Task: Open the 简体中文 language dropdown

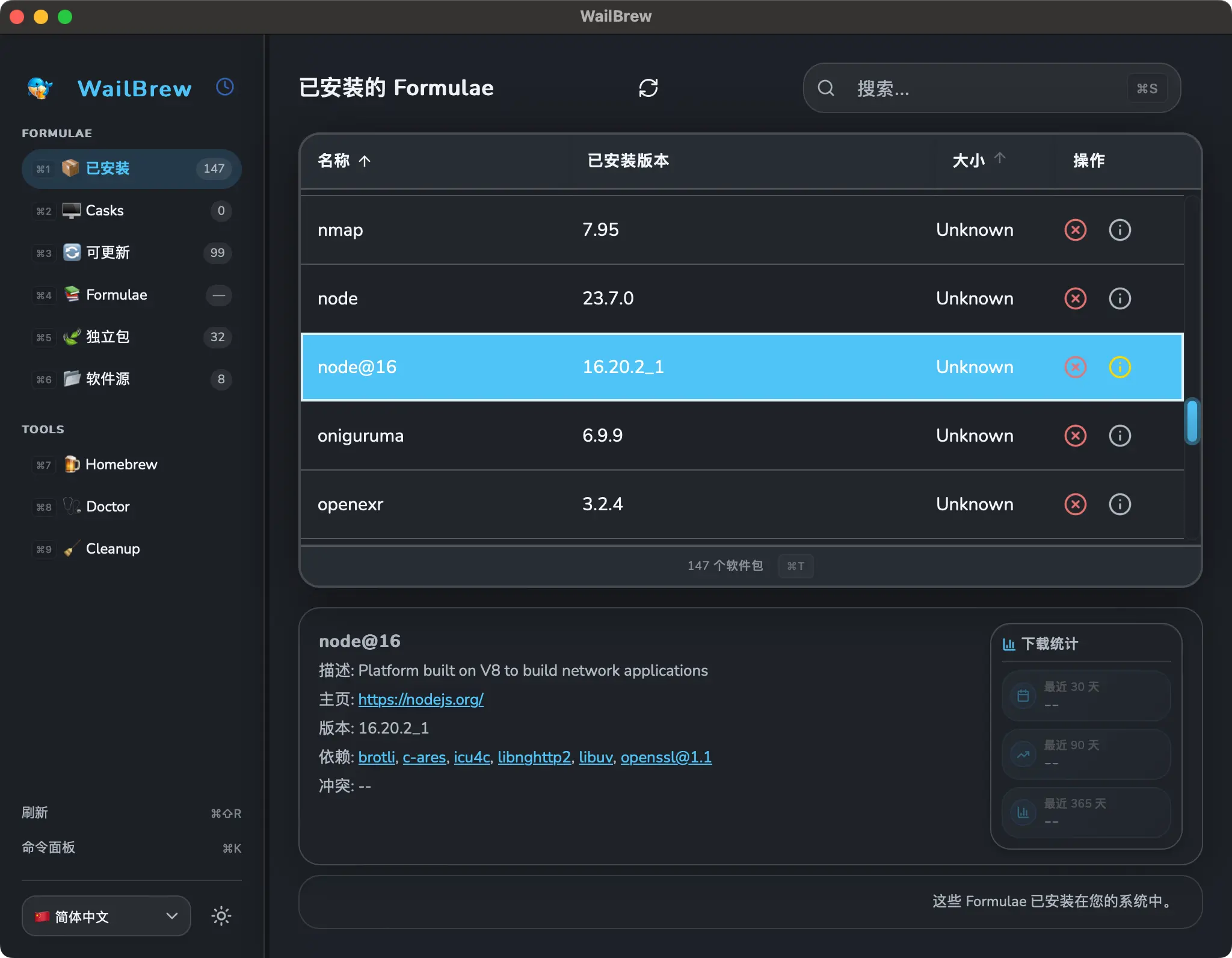Action: [x=106, y=916]
